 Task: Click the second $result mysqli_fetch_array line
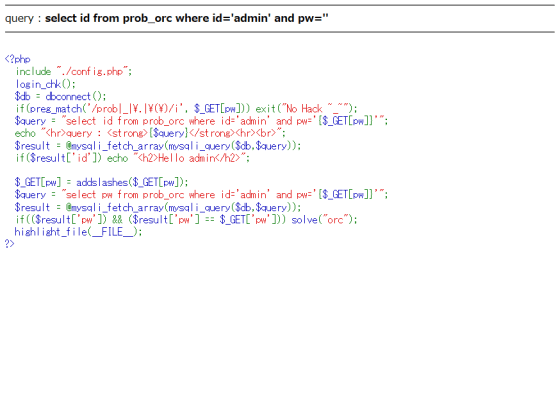[158, 207]
